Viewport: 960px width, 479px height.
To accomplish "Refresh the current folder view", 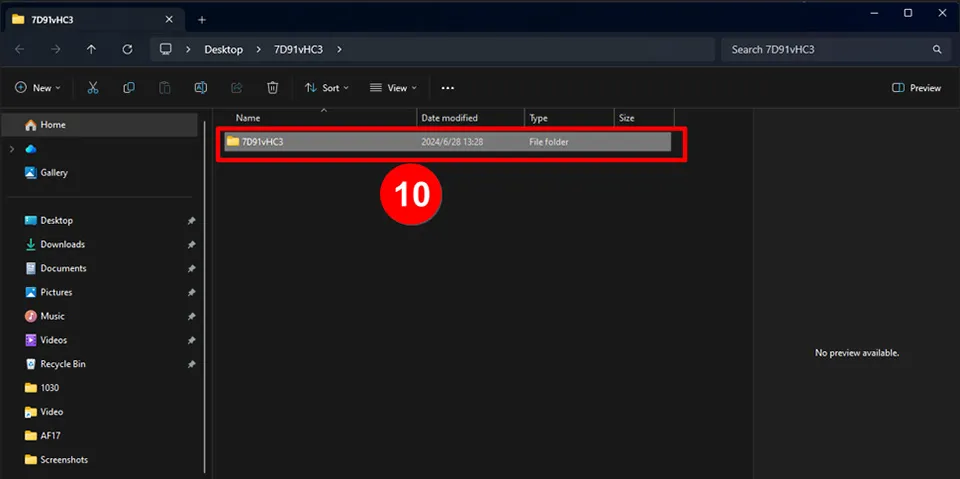I will coord(127,49).
